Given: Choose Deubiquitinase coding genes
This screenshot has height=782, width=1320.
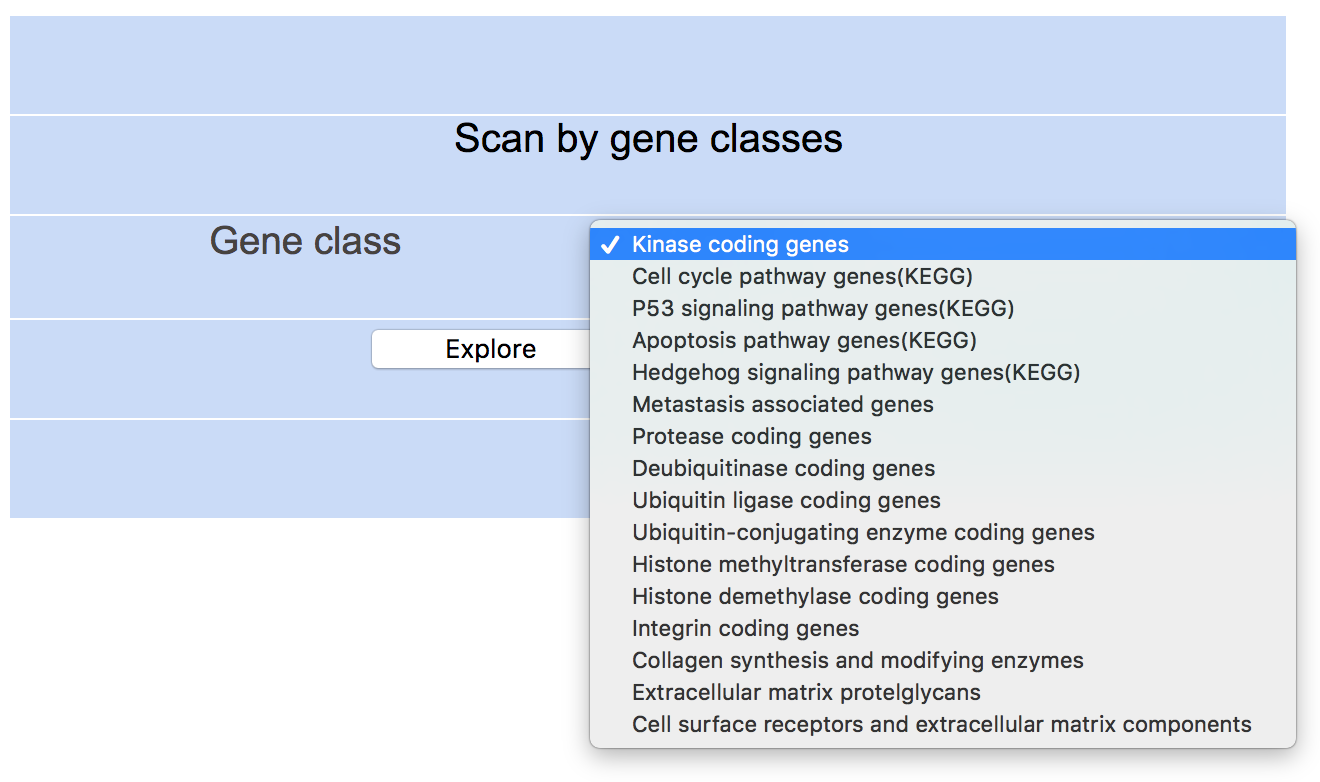Looking at the screenshot, I should [x=784, y=468].
